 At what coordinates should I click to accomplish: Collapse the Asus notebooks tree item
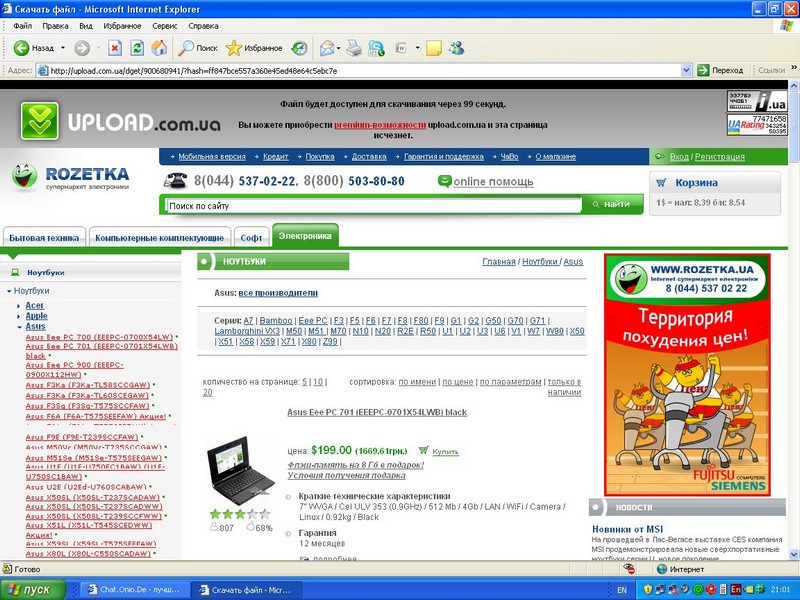(x=19, y=327)
